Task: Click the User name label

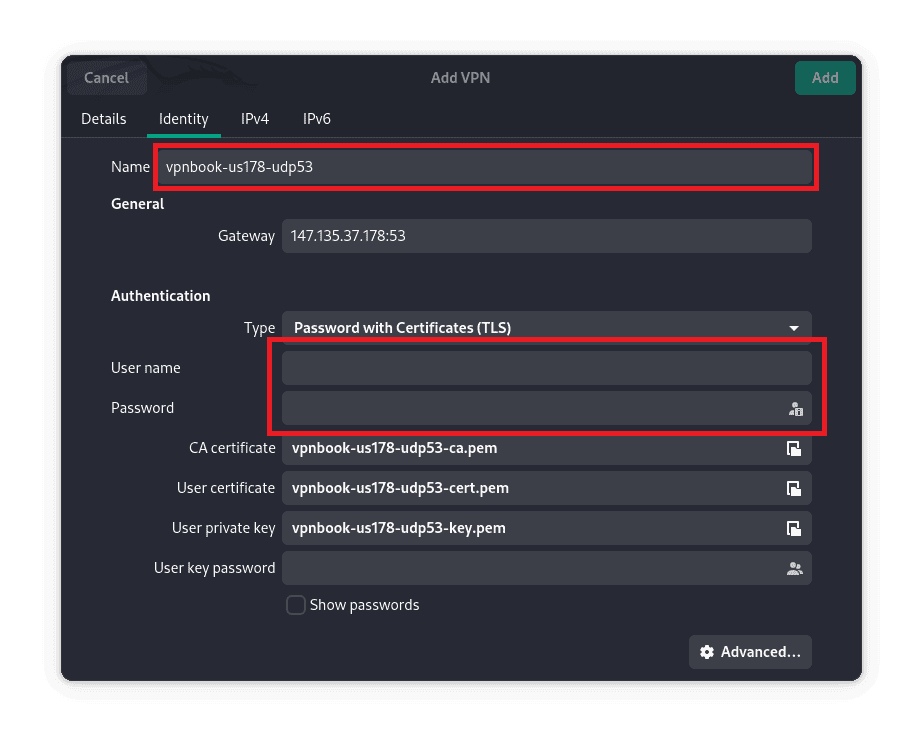Action: click(145, 368)
